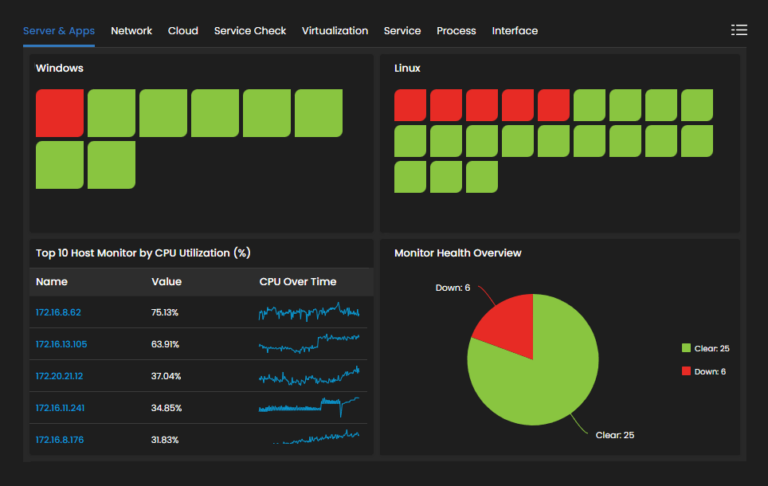Screen dimensions: 768x486
Task: Open host 172.16.8.62 link
Action: [58, 312]
